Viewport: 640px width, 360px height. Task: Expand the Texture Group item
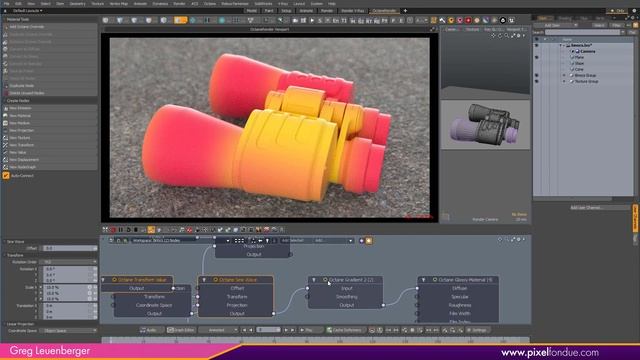point(564,82)
